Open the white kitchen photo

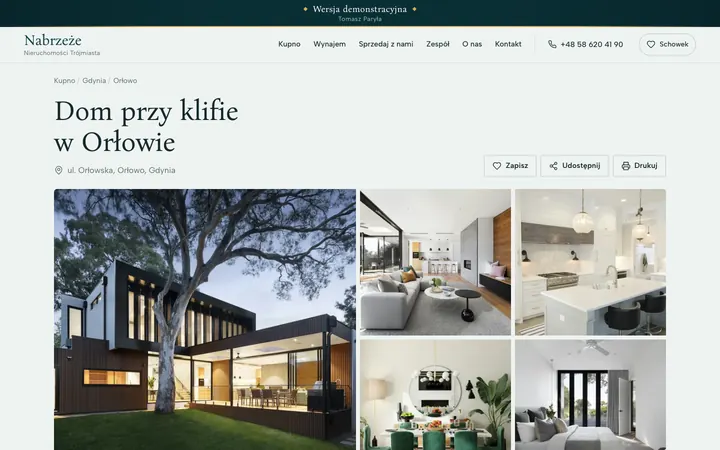[x=591, y=262]
